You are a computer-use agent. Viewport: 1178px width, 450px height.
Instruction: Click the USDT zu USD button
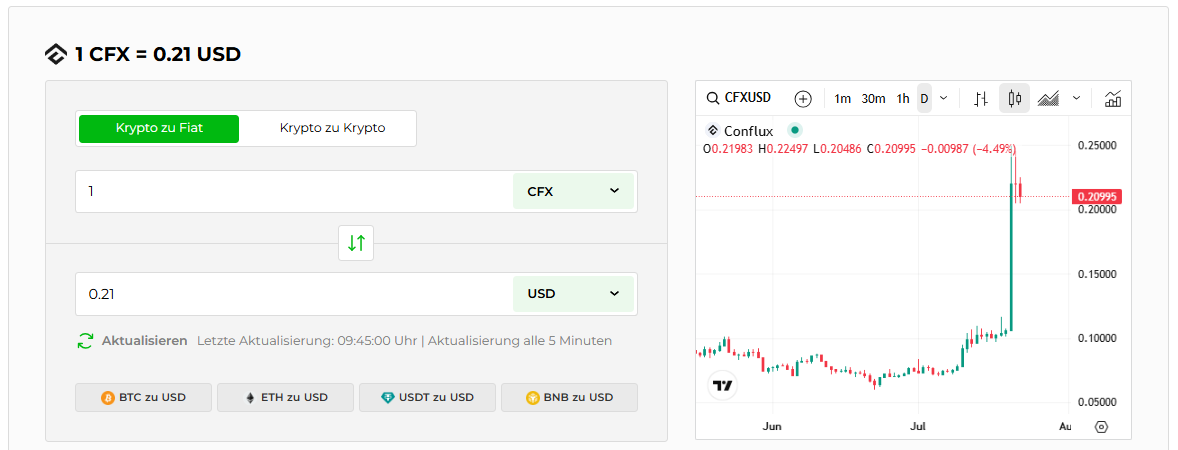(427, 397)
